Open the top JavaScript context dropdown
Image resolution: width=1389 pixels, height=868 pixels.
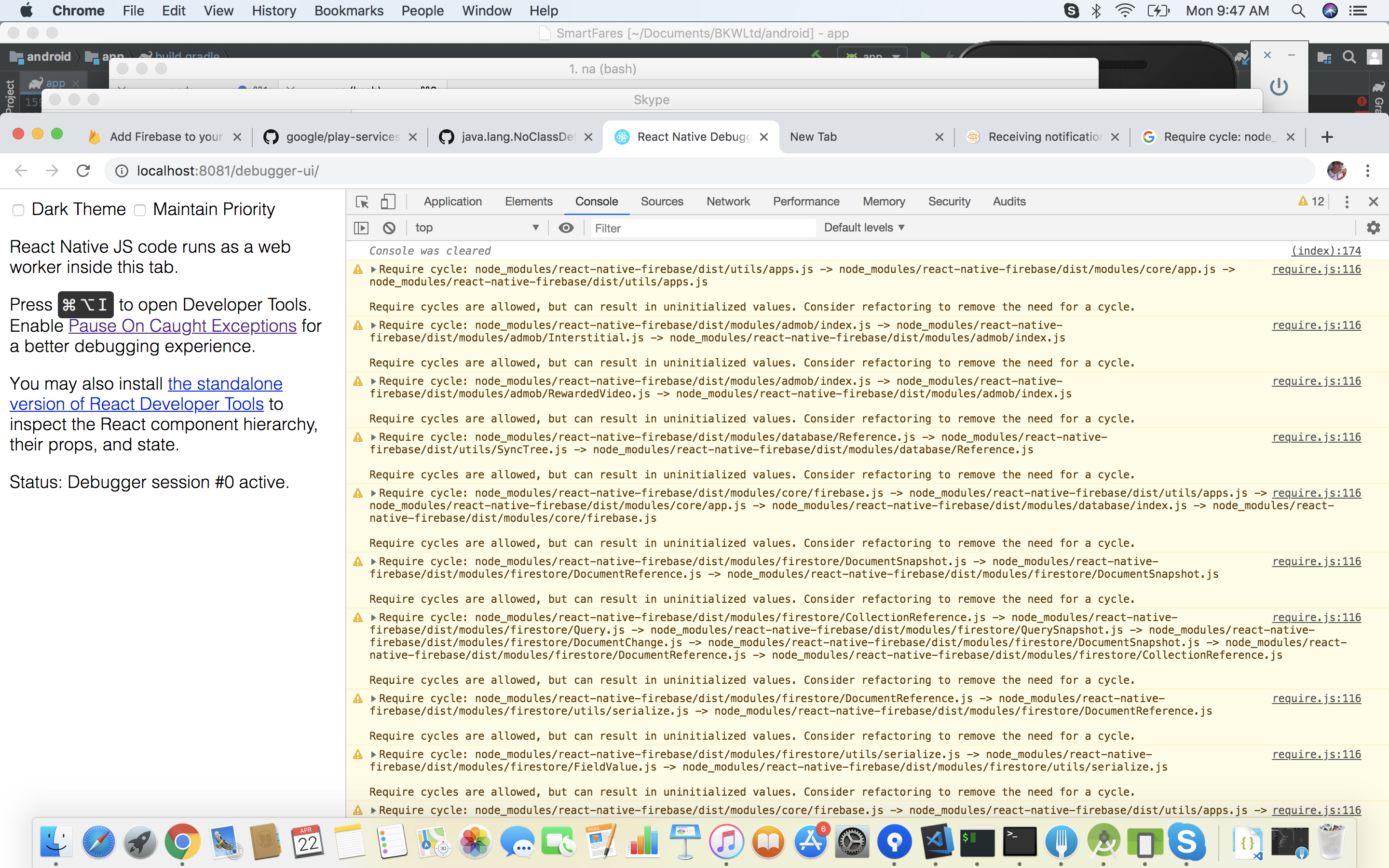coord(477,228)
